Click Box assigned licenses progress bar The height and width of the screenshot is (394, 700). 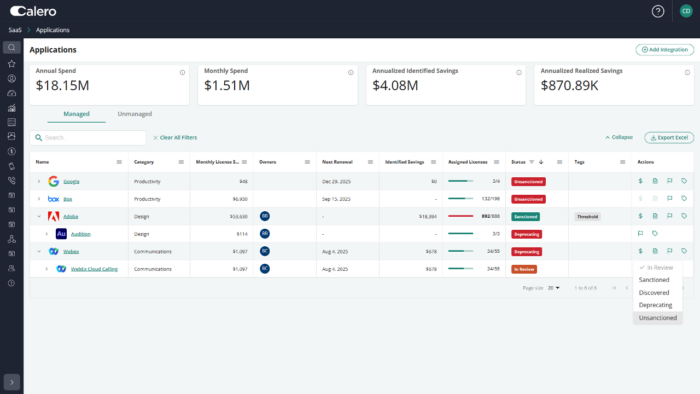pyautogui.click(x=460, y=199)
